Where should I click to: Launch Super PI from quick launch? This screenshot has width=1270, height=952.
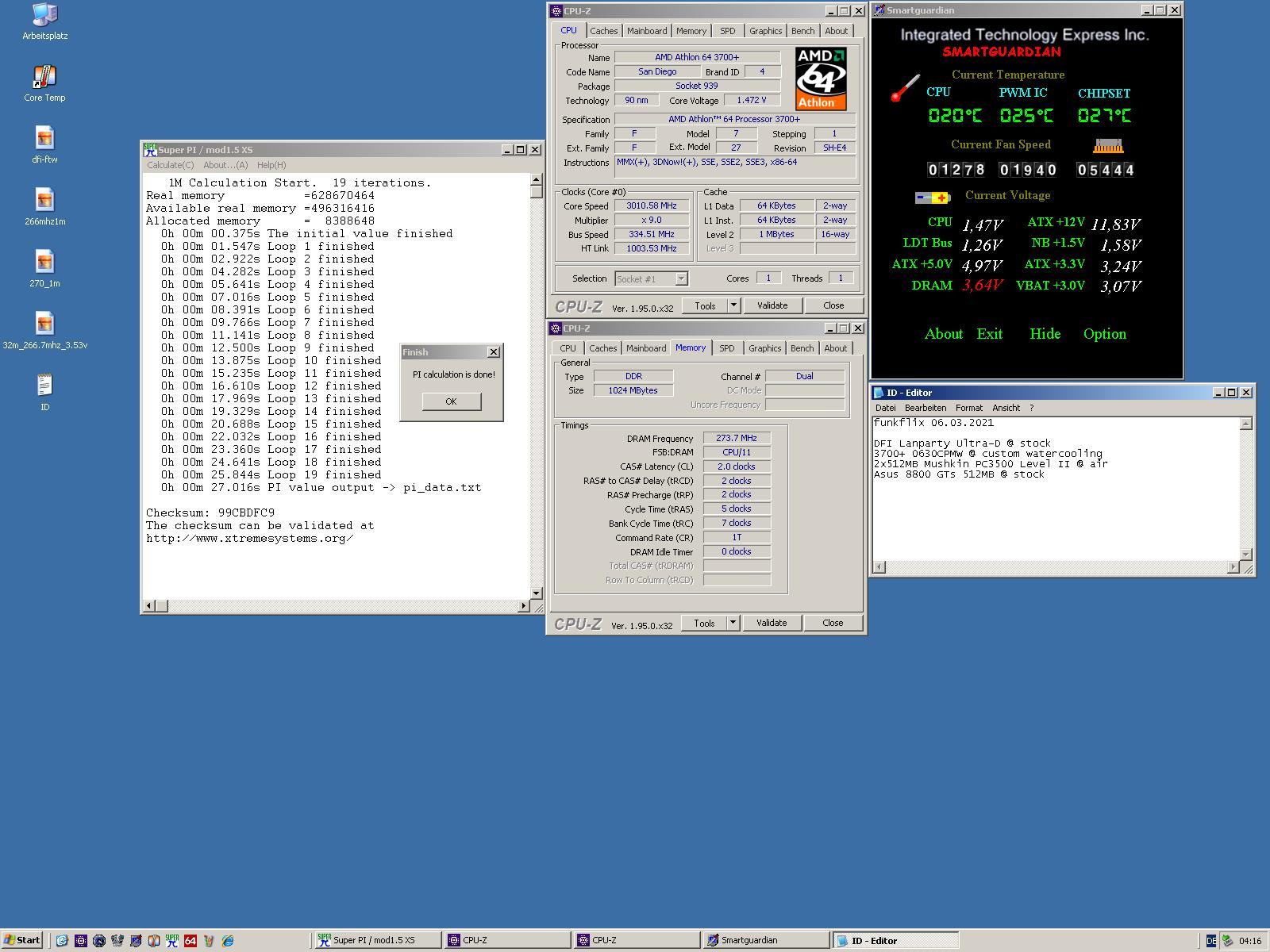tap(171, 940)
